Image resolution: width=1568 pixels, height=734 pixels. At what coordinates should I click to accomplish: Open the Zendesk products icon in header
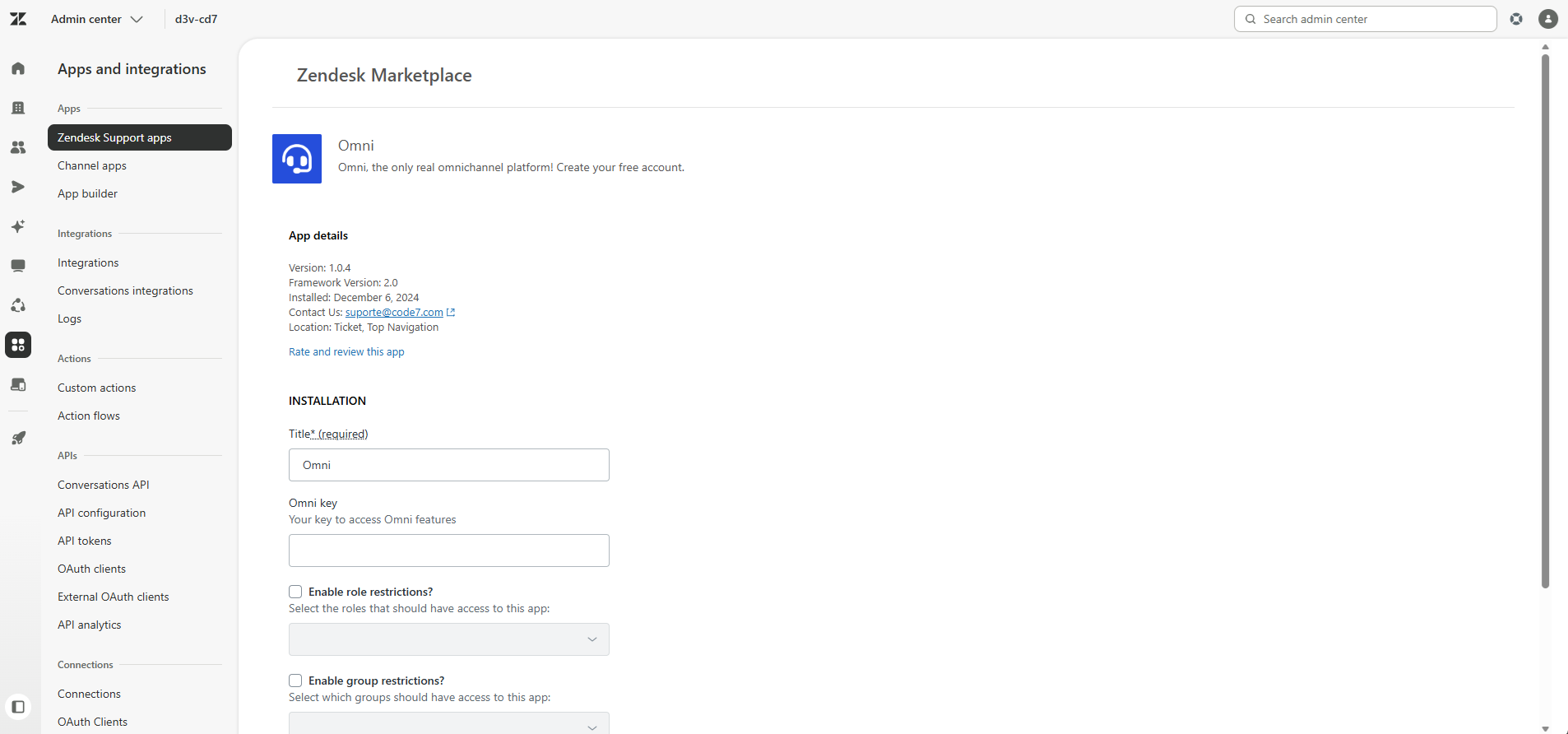point(1516,19)
